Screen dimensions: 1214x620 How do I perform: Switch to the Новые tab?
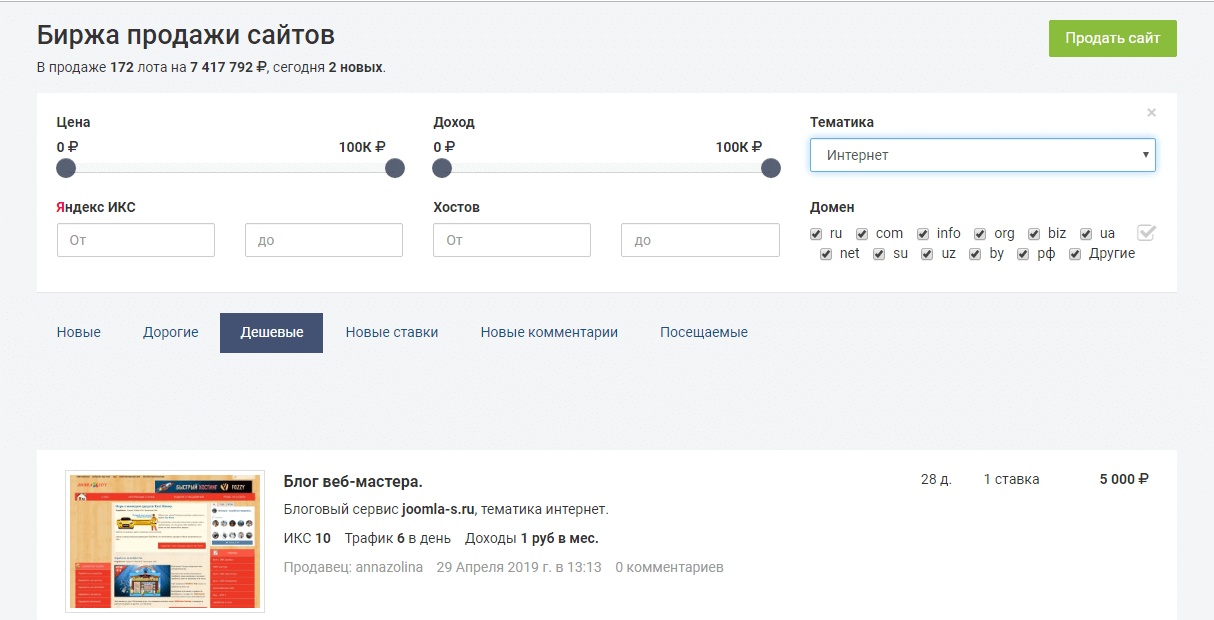(x=78, y=332)
